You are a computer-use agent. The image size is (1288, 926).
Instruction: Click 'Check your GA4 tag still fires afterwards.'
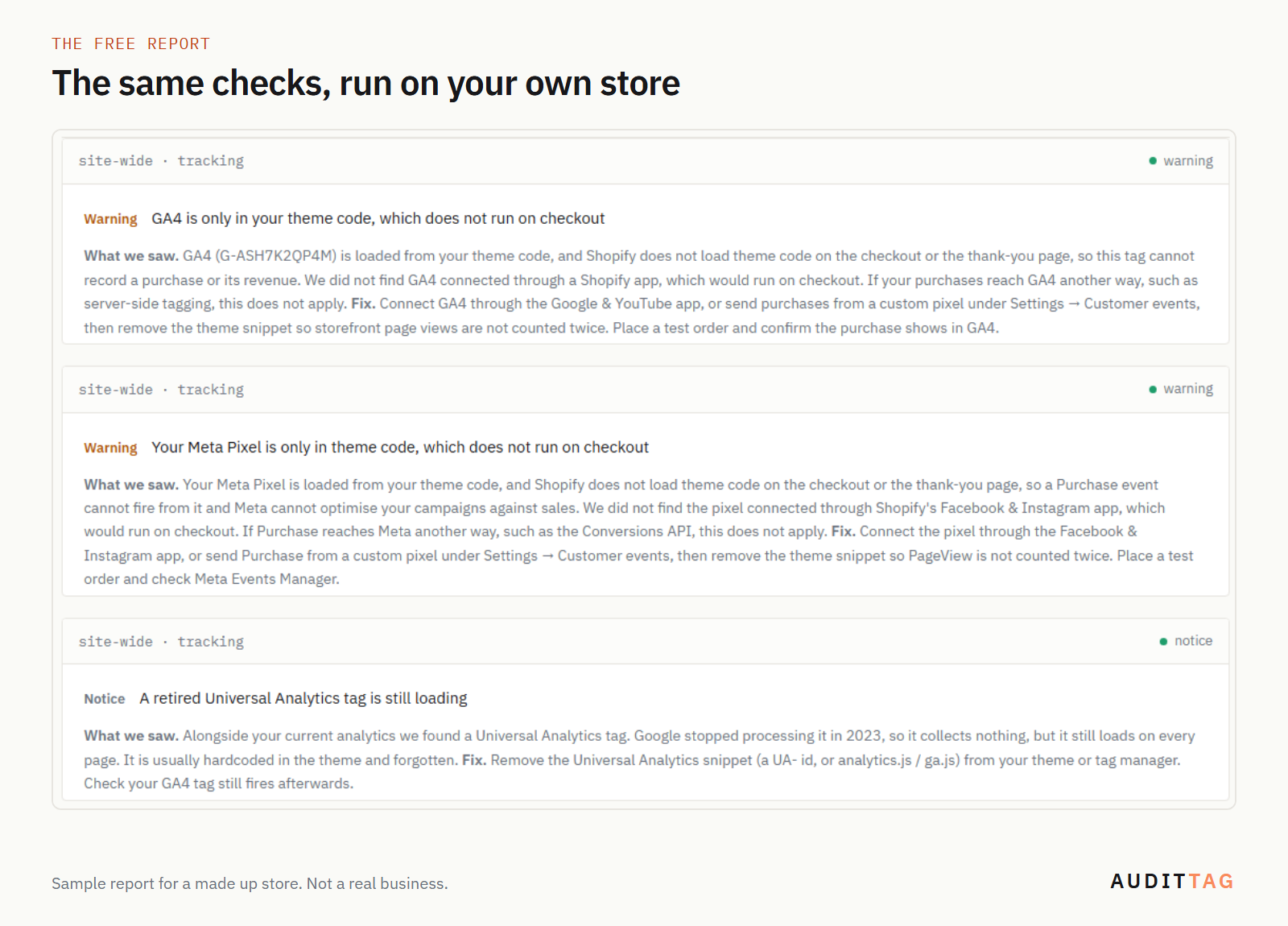click(219, 783)
